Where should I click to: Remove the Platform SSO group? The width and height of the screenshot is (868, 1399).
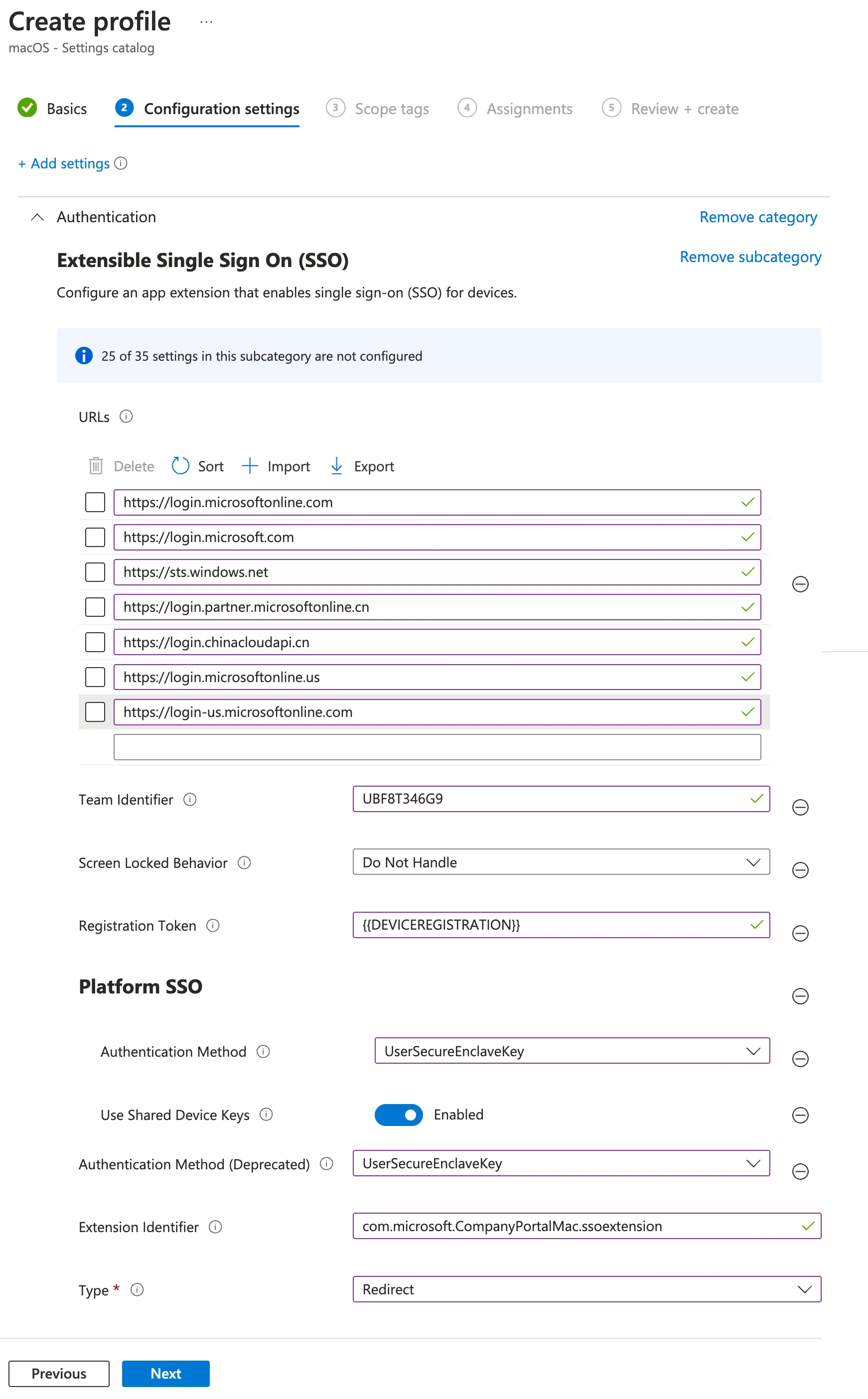[800, 996]
